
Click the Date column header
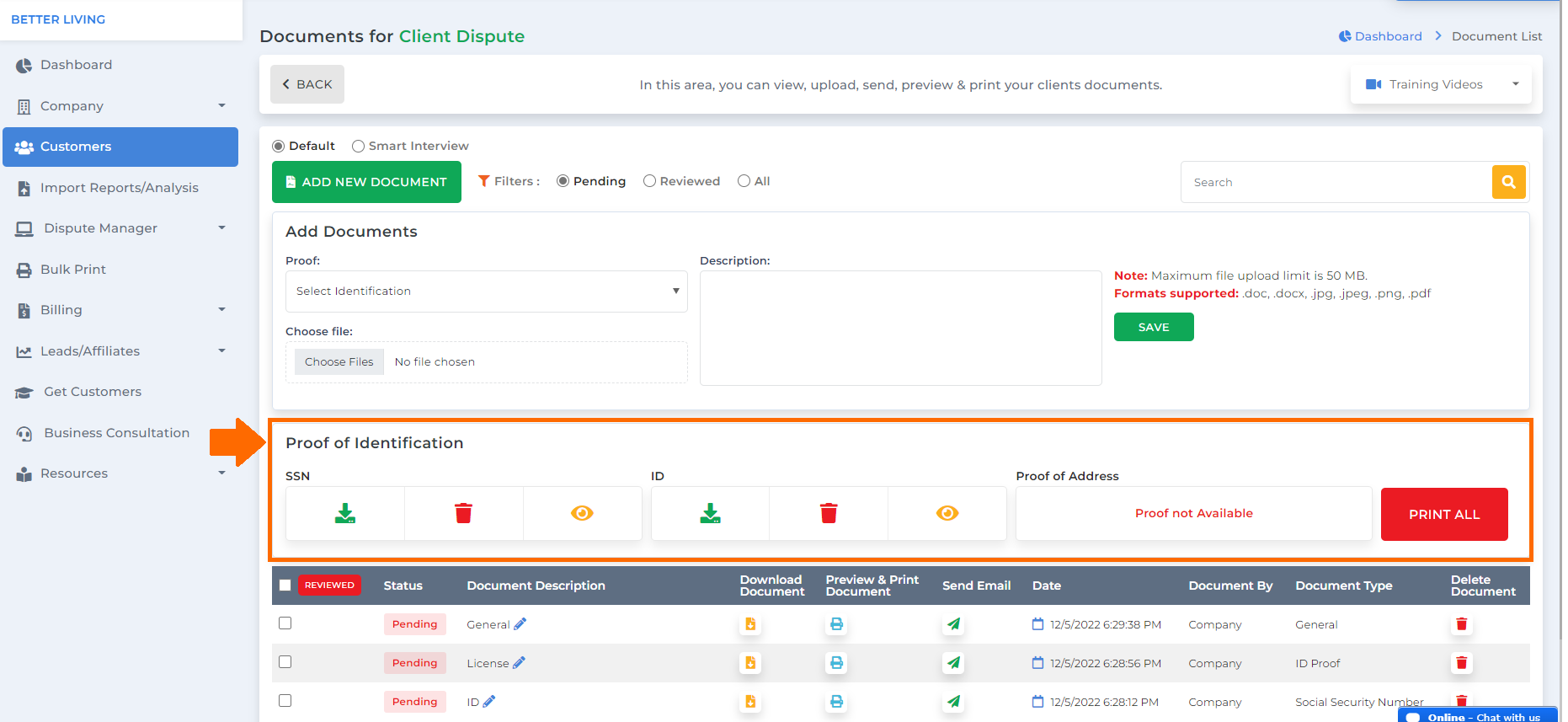click(1047, 586)
